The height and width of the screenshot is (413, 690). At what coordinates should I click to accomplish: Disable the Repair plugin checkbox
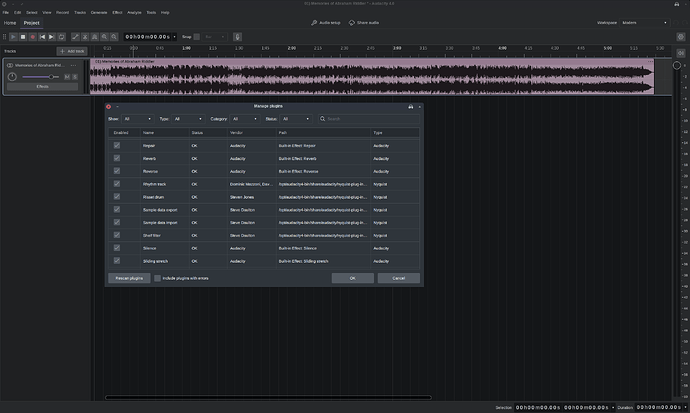click(117, 145)
